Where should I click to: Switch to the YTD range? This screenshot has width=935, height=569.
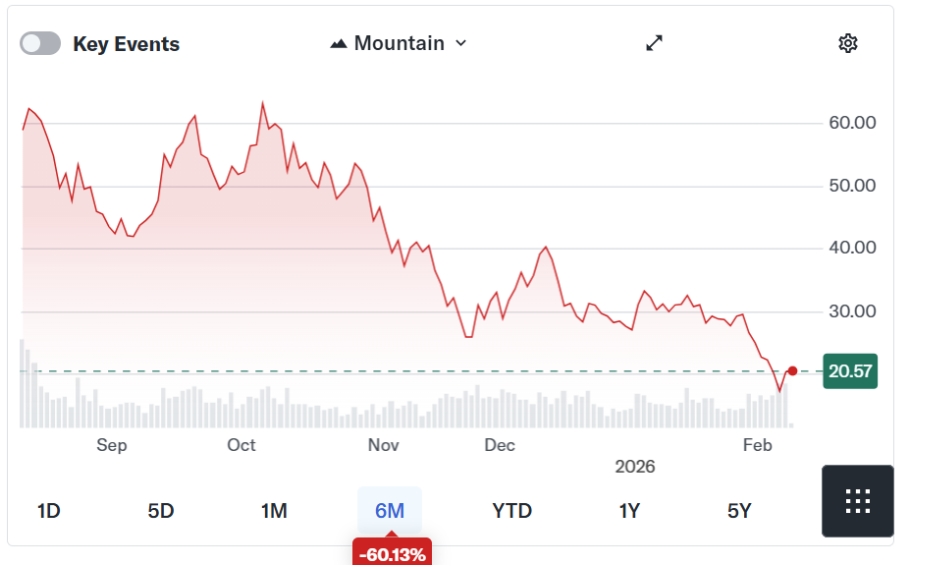(512, 511)
